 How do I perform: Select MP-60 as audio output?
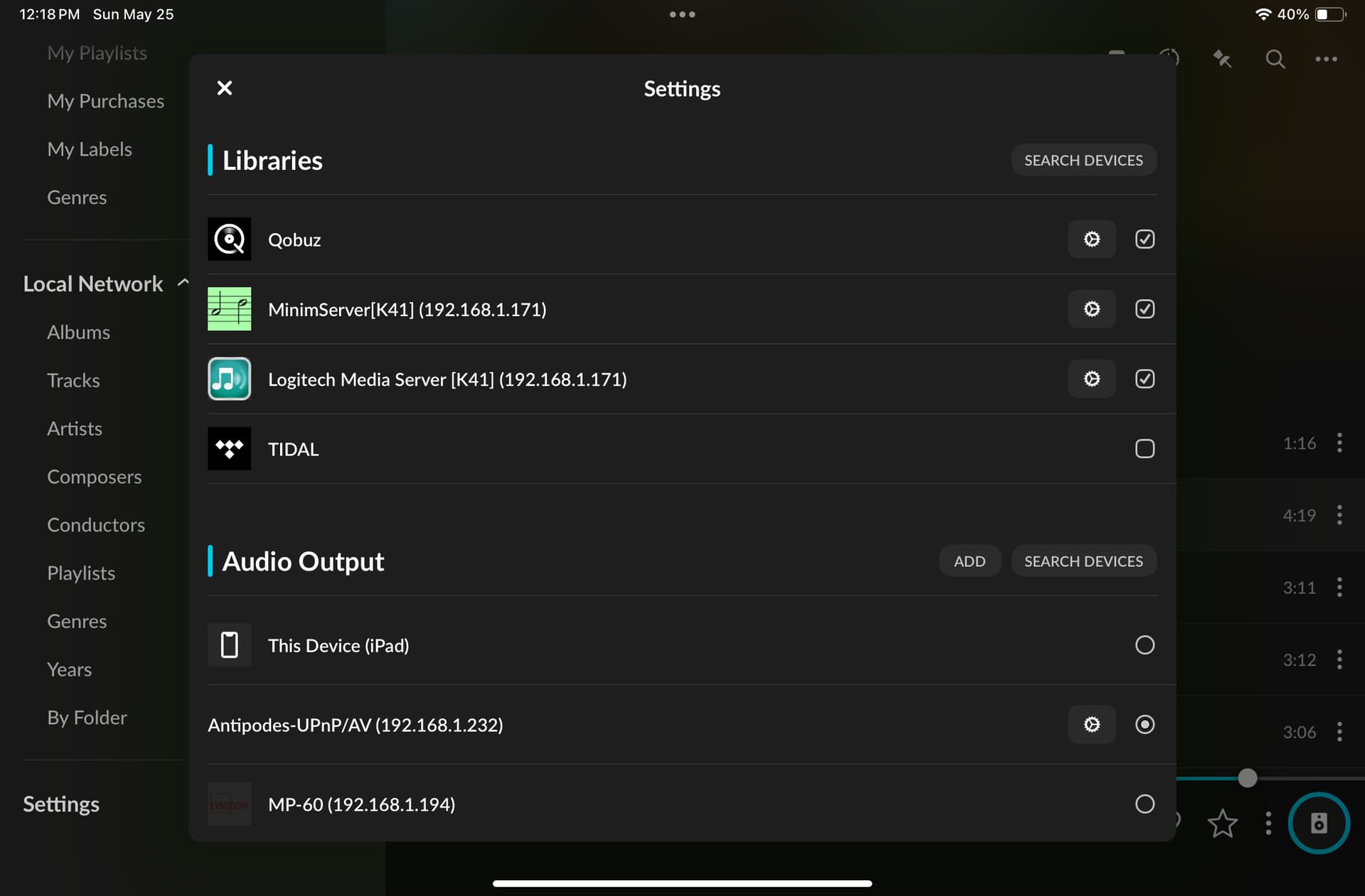(1145, 804)
